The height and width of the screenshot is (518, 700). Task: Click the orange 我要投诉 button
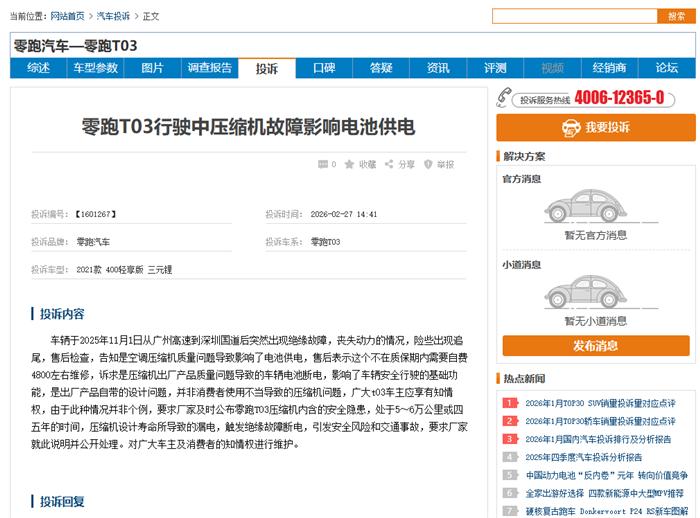pos(593,128)
